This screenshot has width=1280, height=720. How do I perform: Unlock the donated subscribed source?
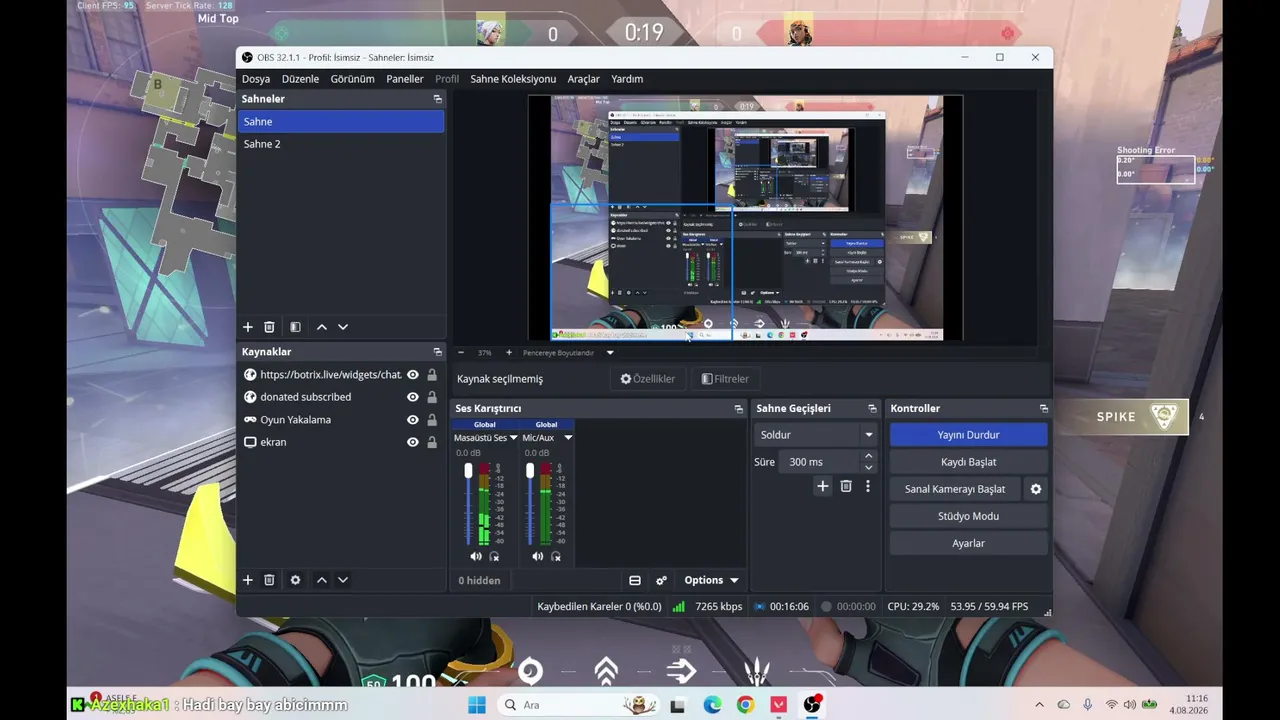432,397
